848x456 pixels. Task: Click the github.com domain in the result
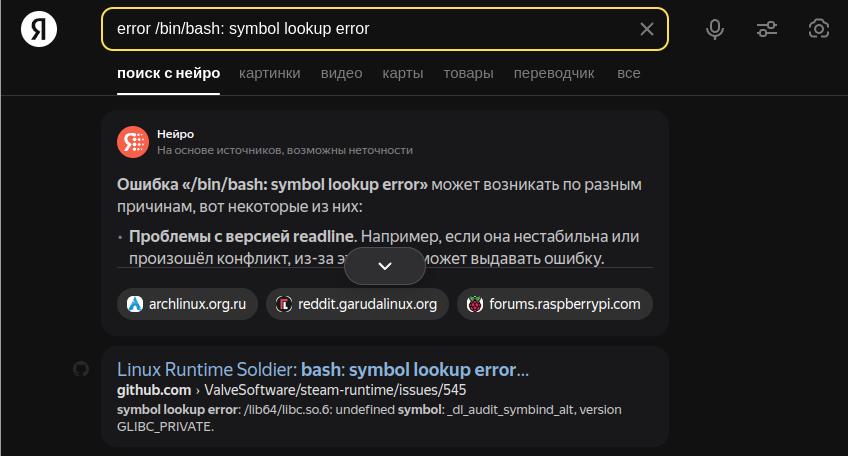(x=154, y=390)
